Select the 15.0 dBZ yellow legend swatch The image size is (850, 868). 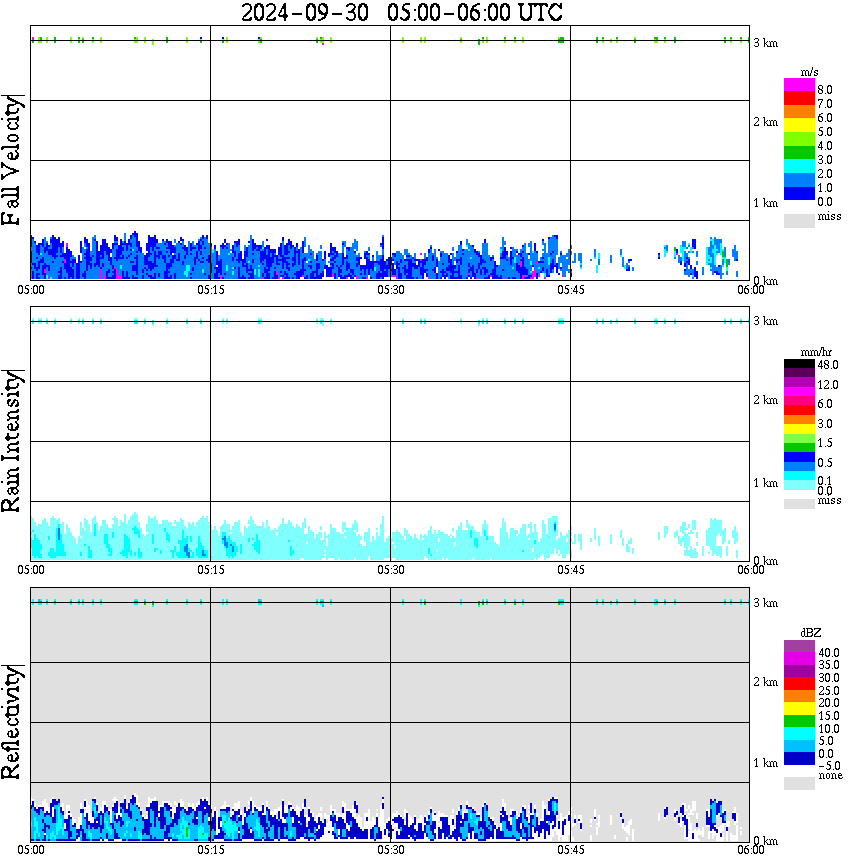tap(799, 709)
